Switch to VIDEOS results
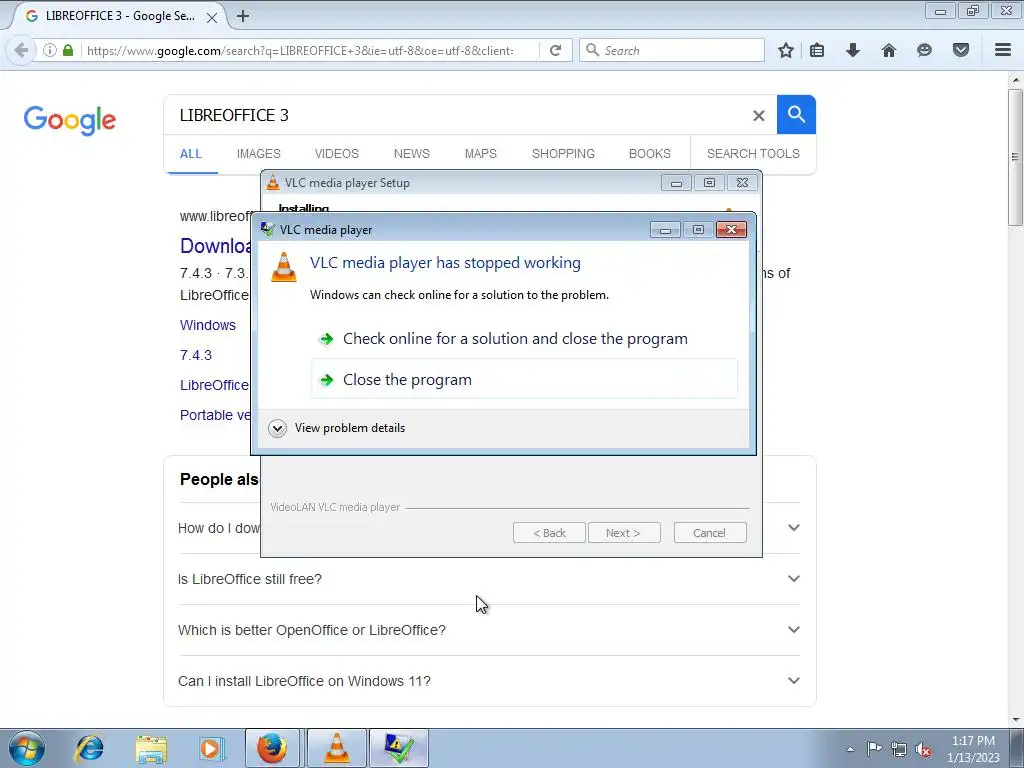The image size is (1024, 768). pyautogui.click(x=336, y=154)
